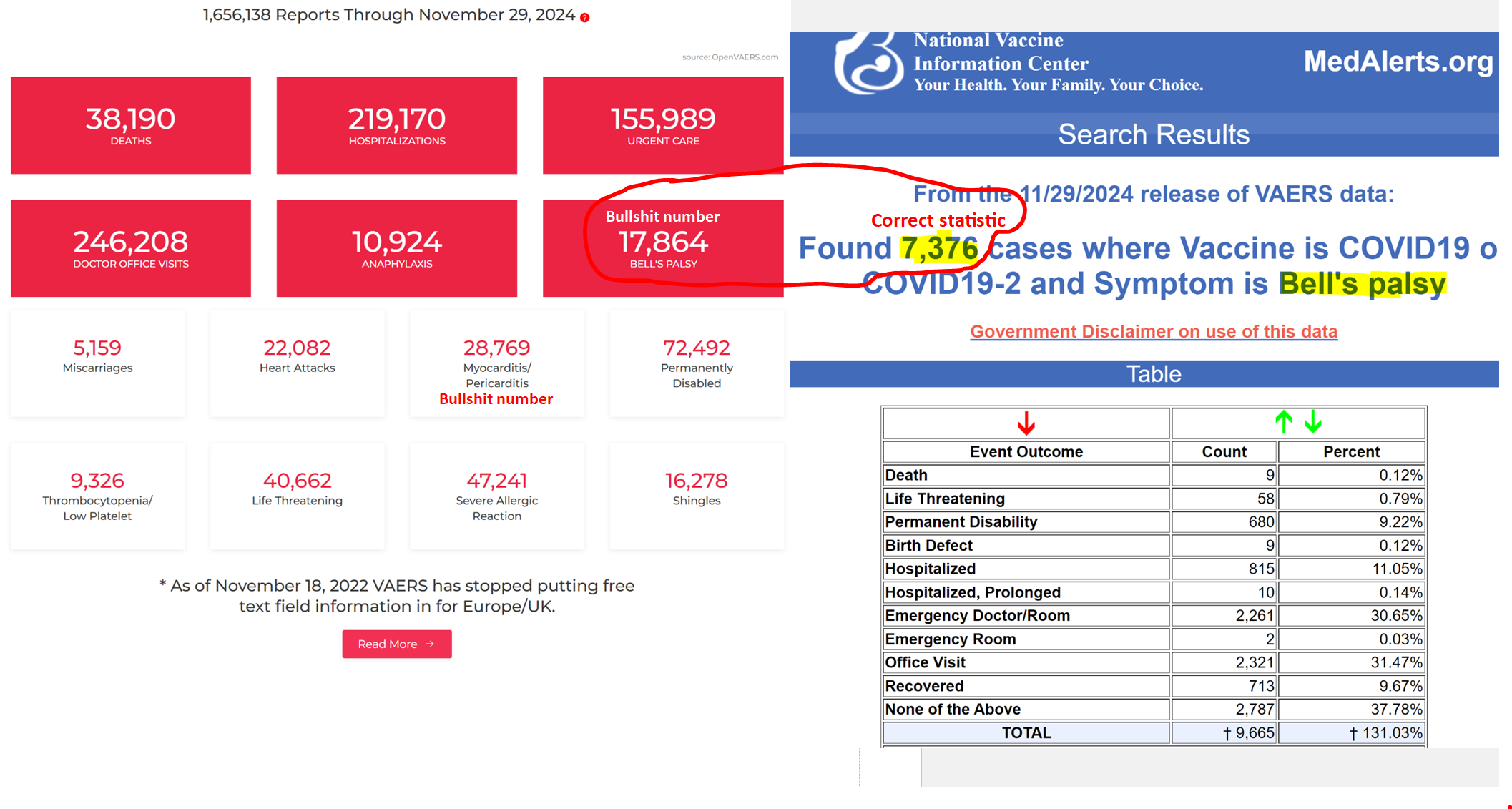
Task: Click the National Vaccine Information Center title
Action: click(1001, 52)
